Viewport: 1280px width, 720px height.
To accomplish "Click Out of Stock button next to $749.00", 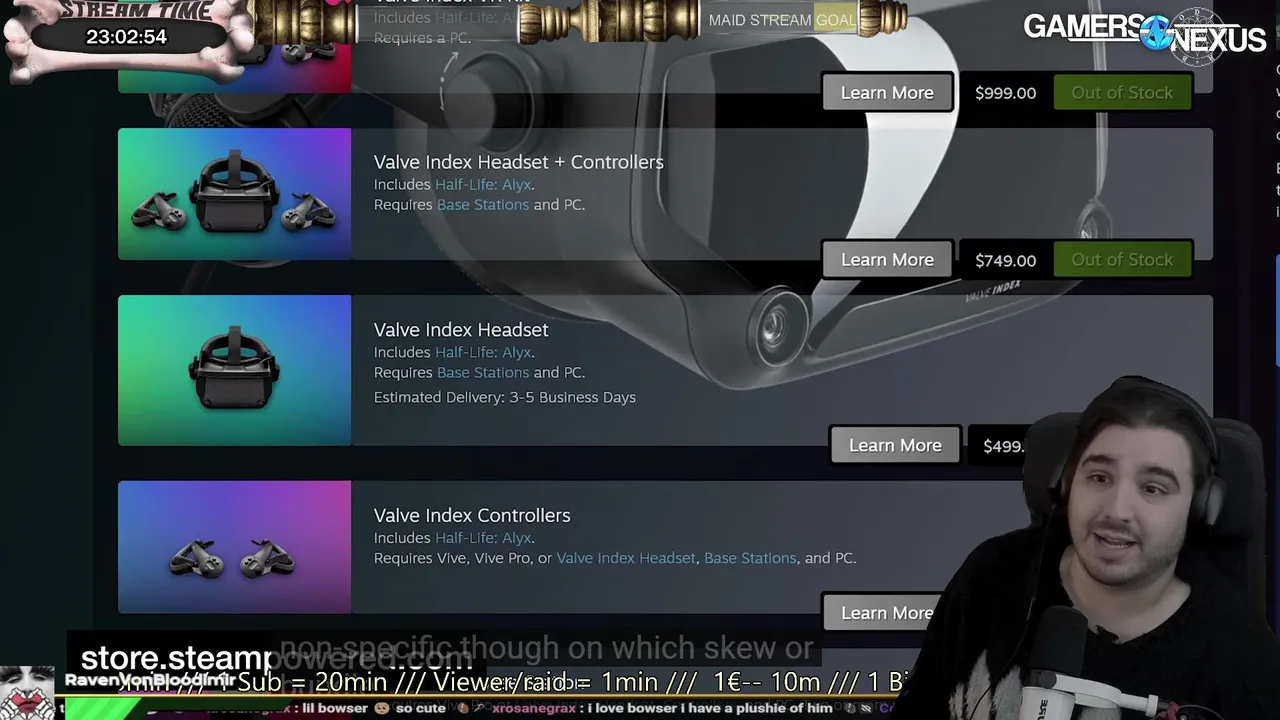I will click(1122, 260).
